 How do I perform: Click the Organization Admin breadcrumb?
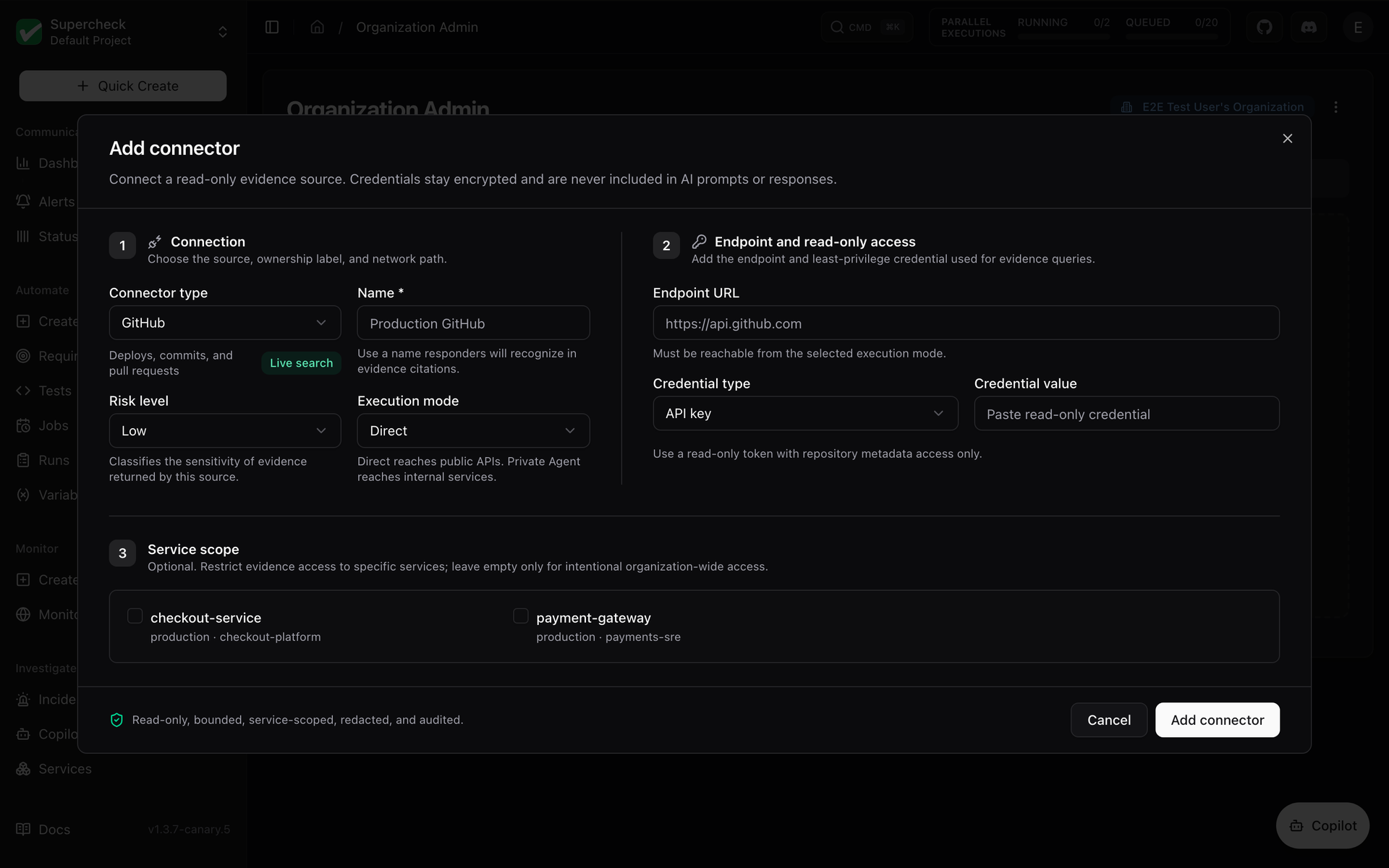pos(417,27)
